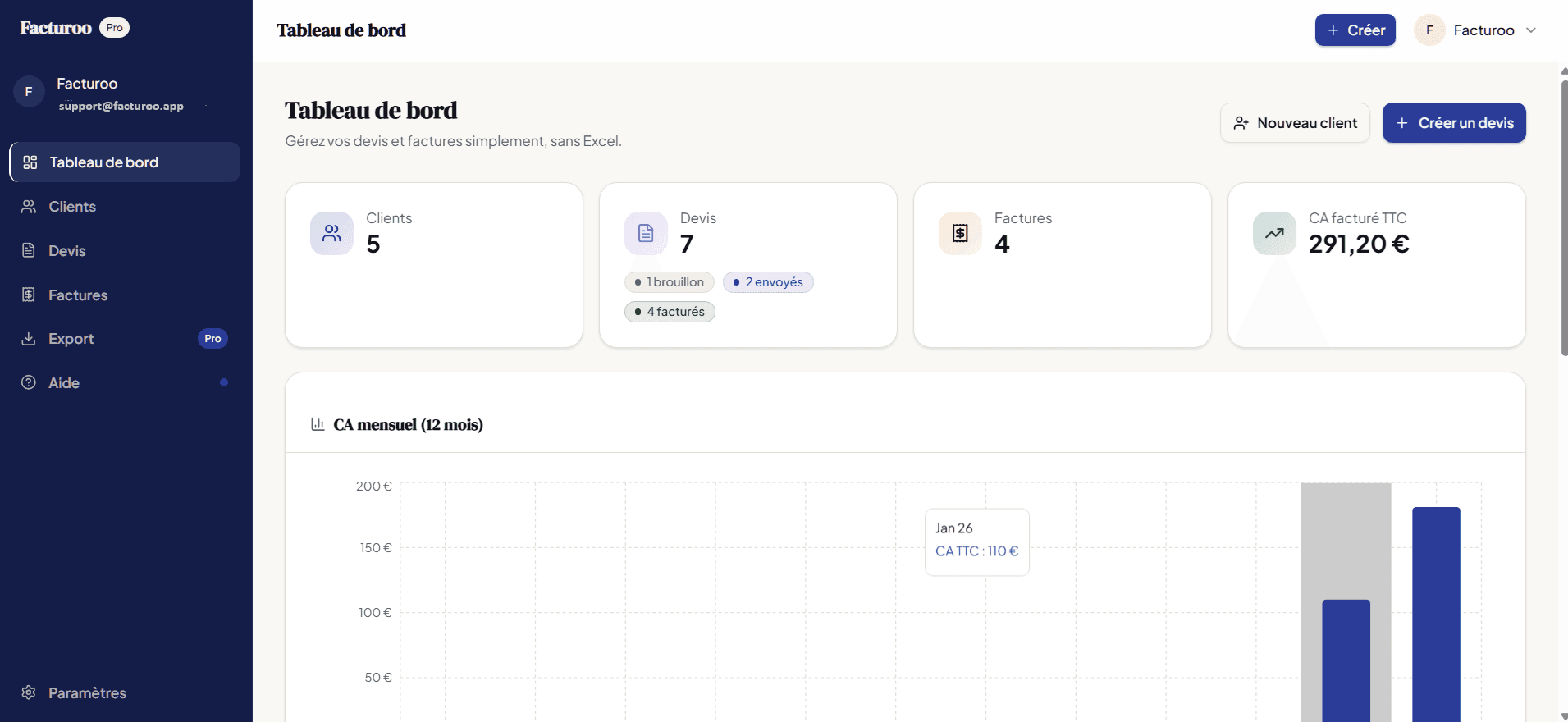1568x722 pixels.
Task: Click the Devis card document icon
Action: pos(646,234)
